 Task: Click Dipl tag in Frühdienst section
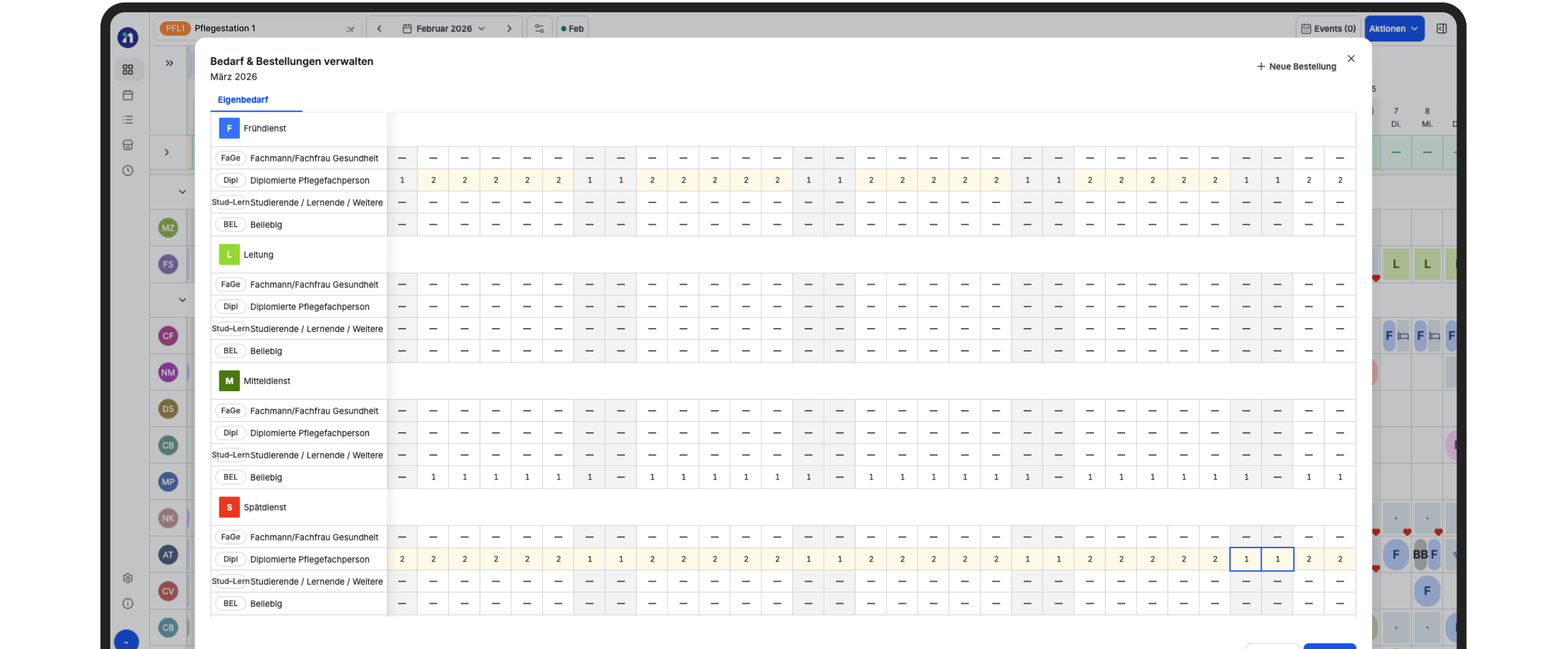pos(230,180)
